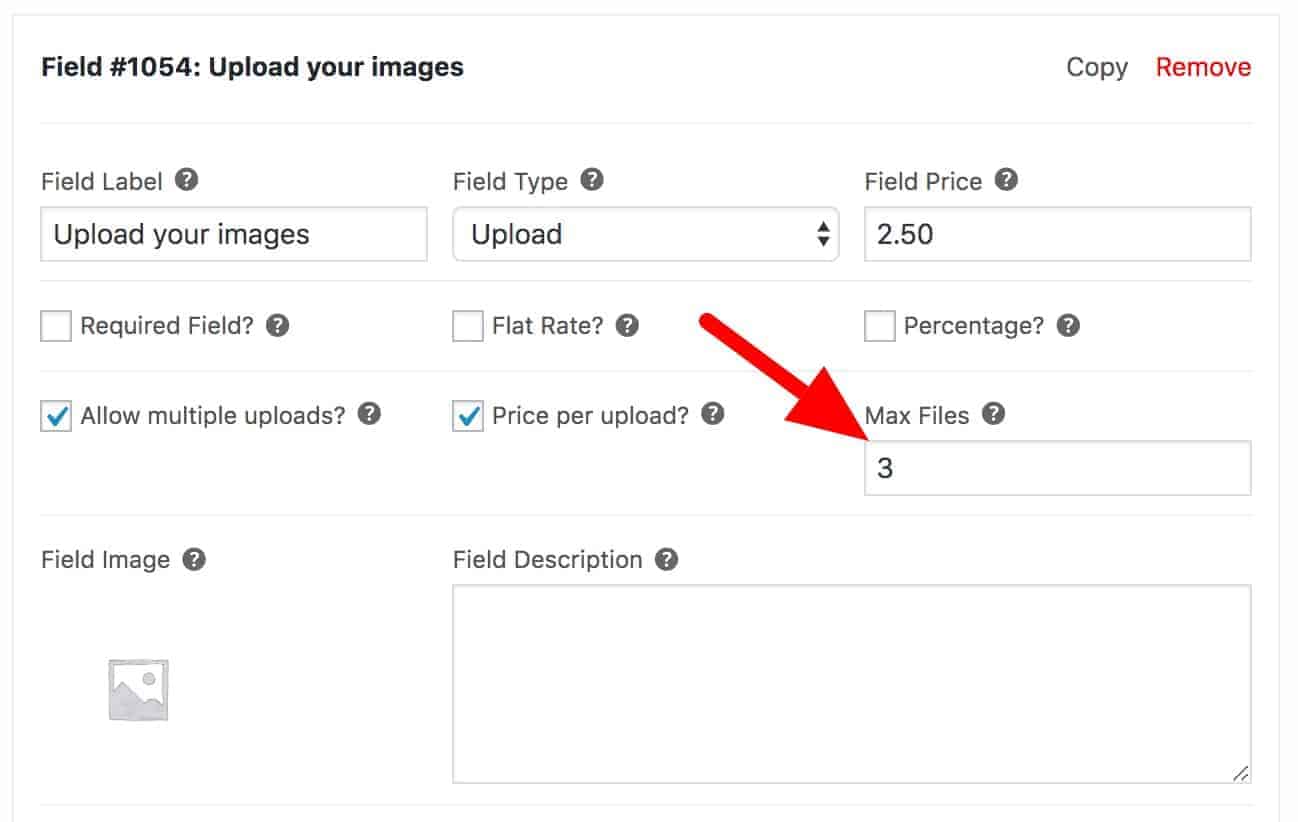Viewport: 1298px width, 822px height.
Task: Click the Price per upload help icon
Action: (713, 414)
